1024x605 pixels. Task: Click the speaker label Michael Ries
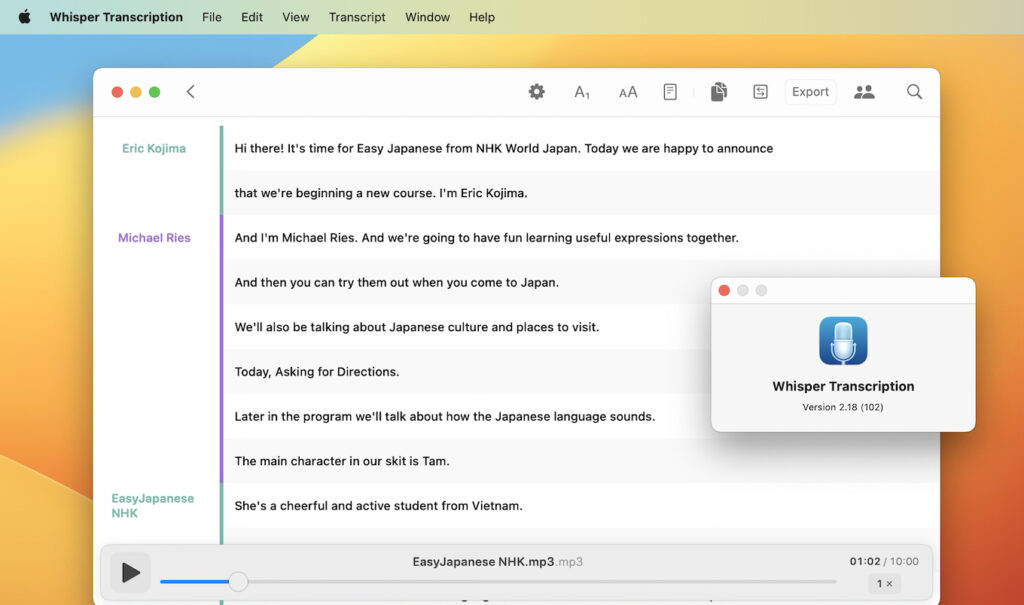click(153, 237)
